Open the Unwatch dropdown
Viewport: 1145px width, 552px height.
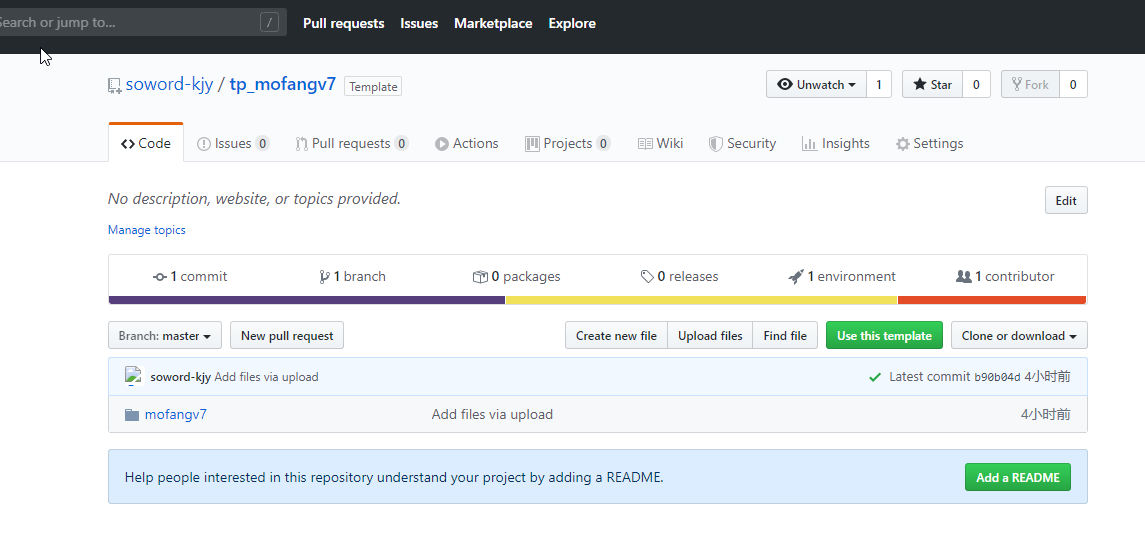[816, 85]
